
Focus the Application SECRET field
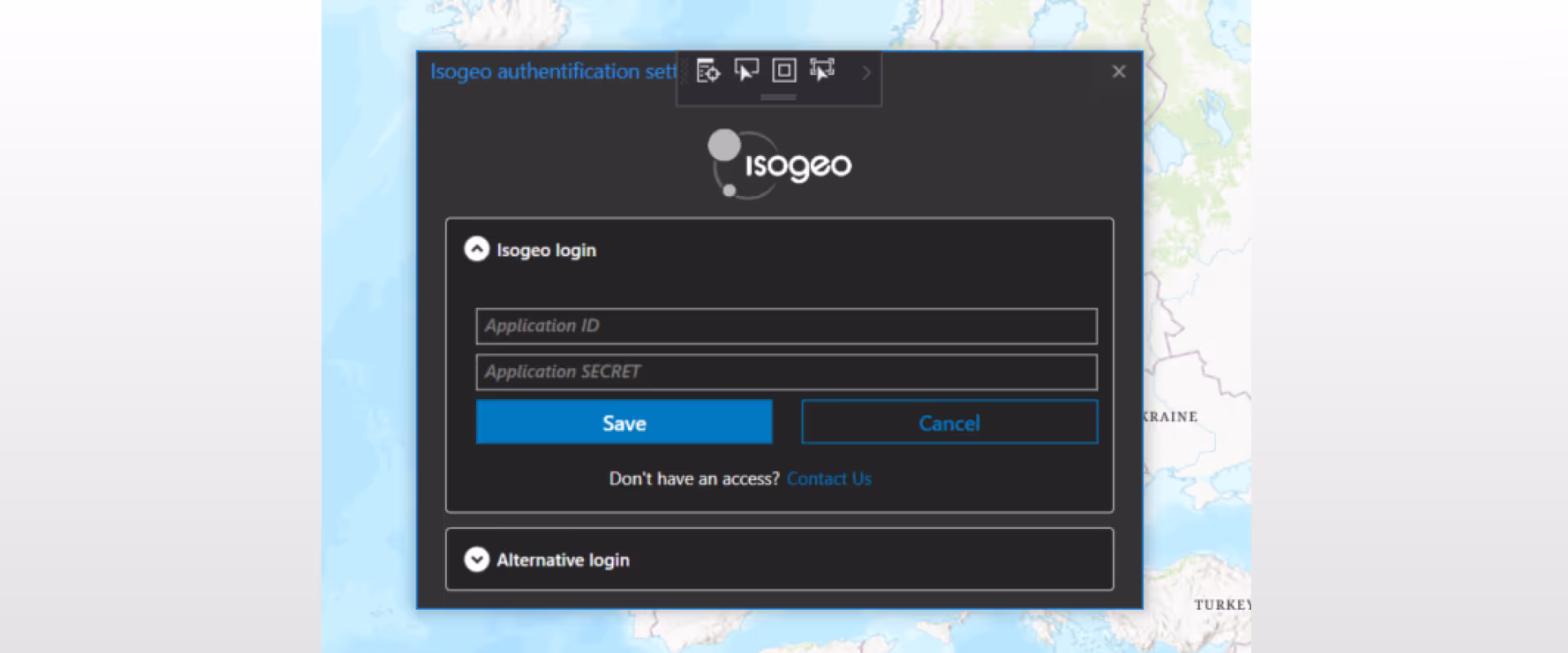point(786,371)
